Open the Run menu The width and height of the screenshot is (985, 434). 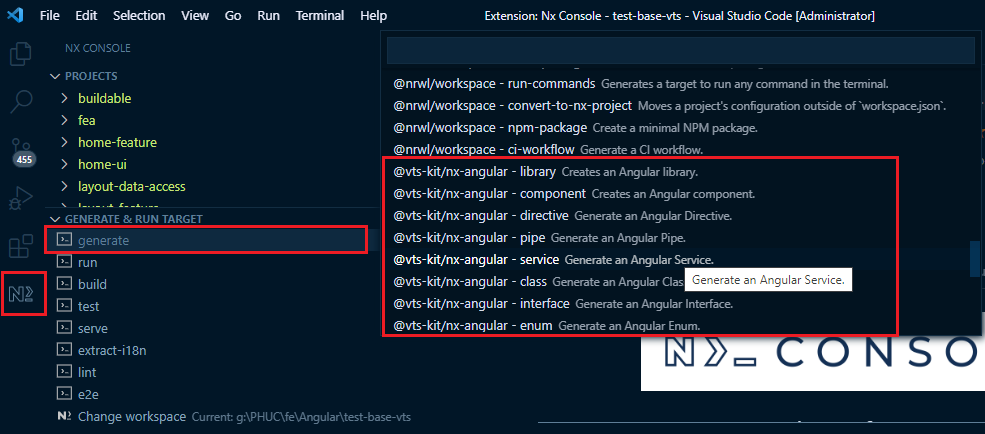coord(269,16)
